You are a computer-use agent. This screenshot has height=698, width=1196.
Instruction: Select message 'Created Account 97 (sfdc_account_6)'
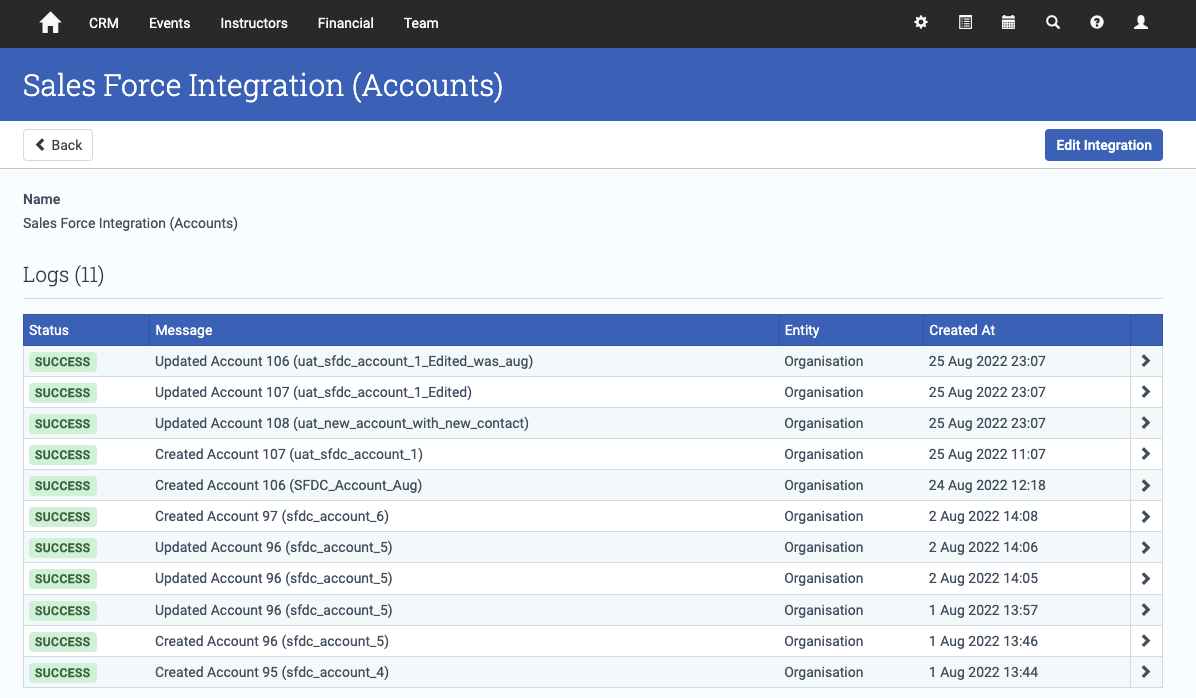pyautogui.click(x=272, y=516)
